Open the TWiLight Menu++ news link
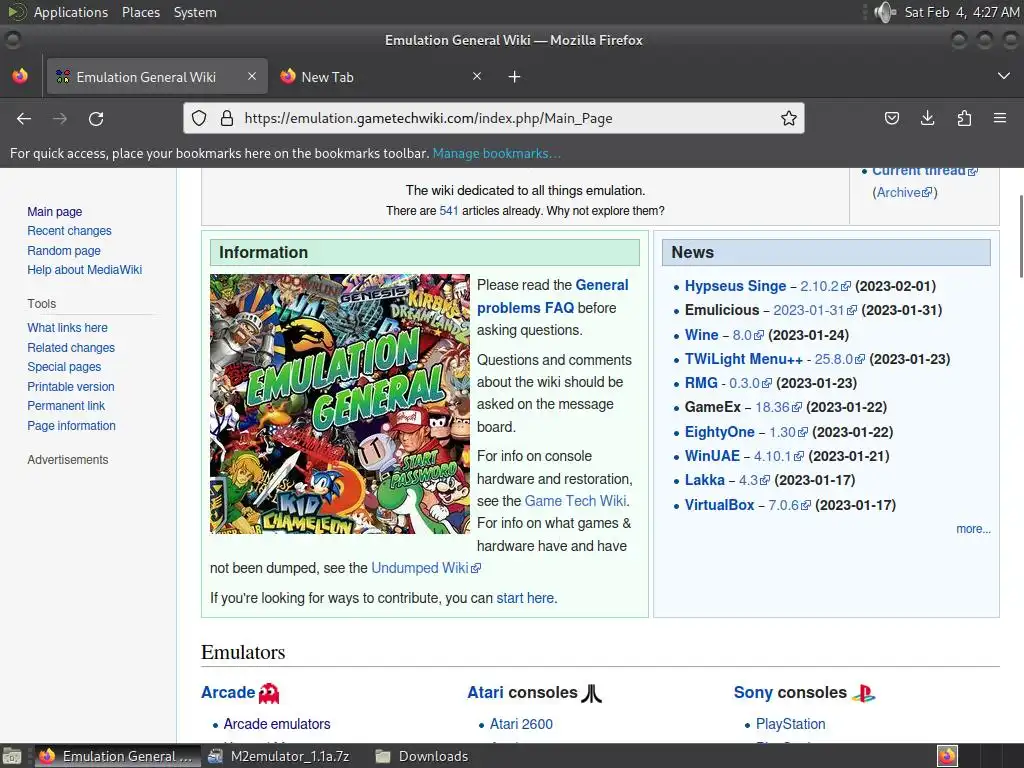Viewport: 1024px width, 768px height. (743, 359)
